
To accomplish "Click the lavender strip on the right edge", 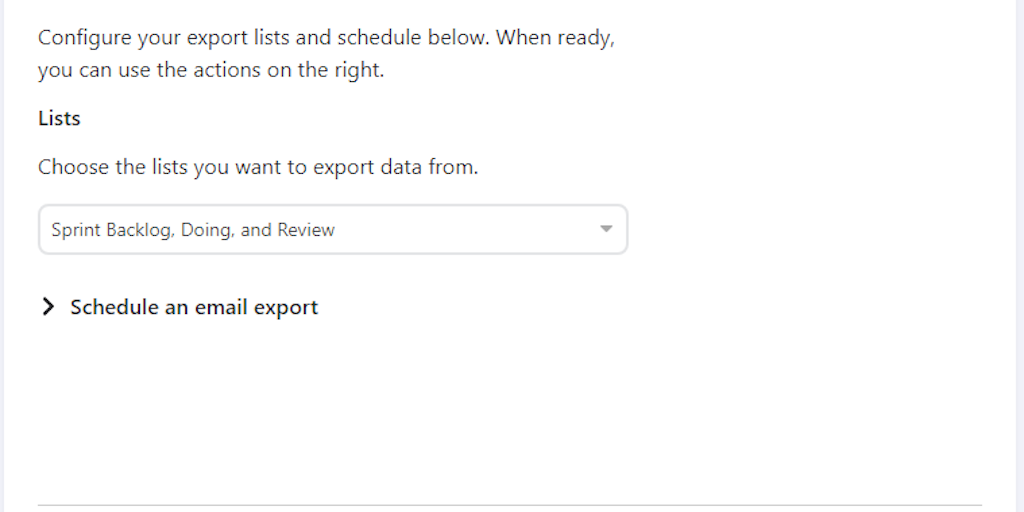I will coord(1020,256).
